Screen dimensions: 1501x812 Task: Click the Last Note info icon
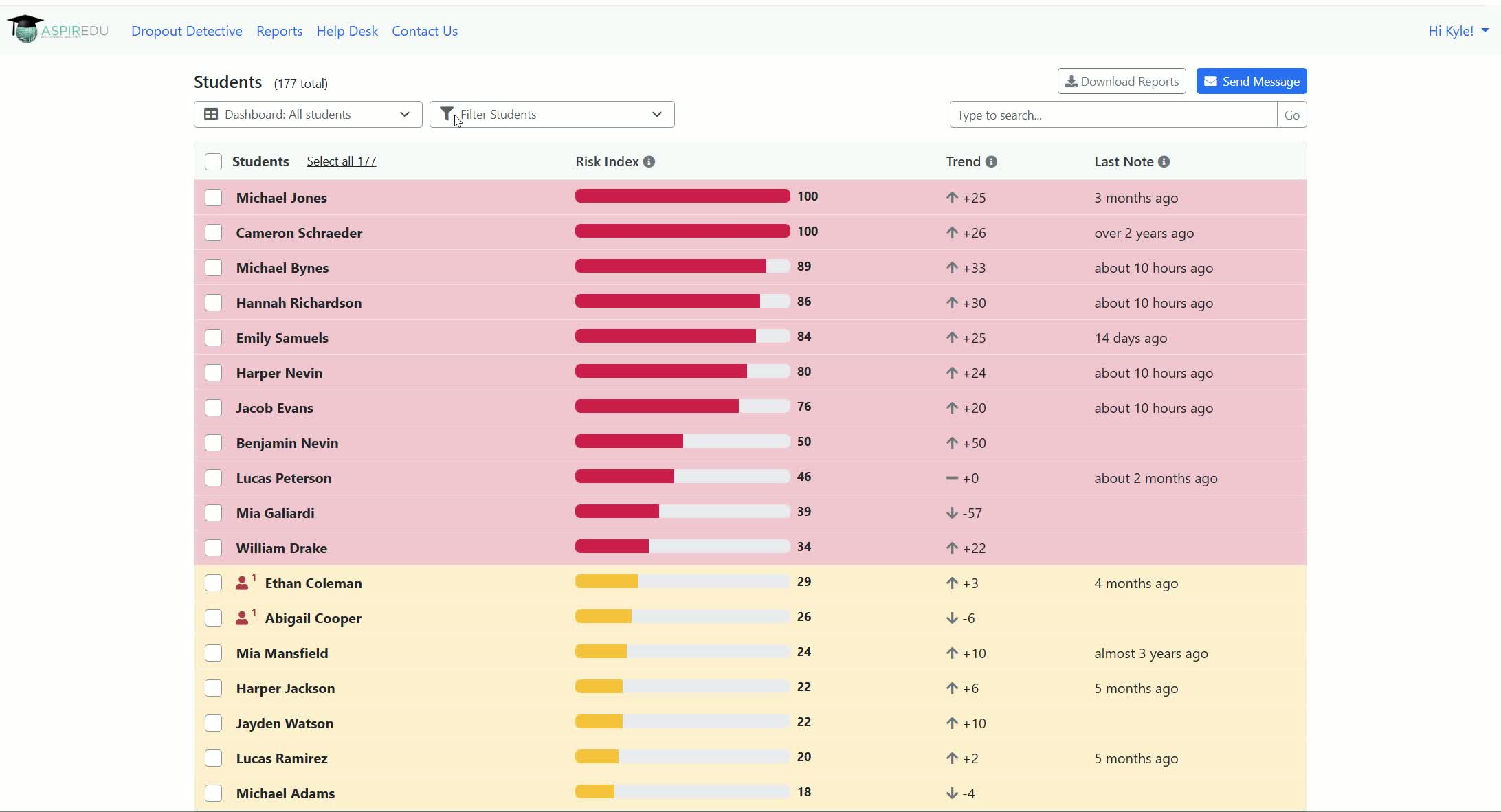click(x=1164, y=161)
